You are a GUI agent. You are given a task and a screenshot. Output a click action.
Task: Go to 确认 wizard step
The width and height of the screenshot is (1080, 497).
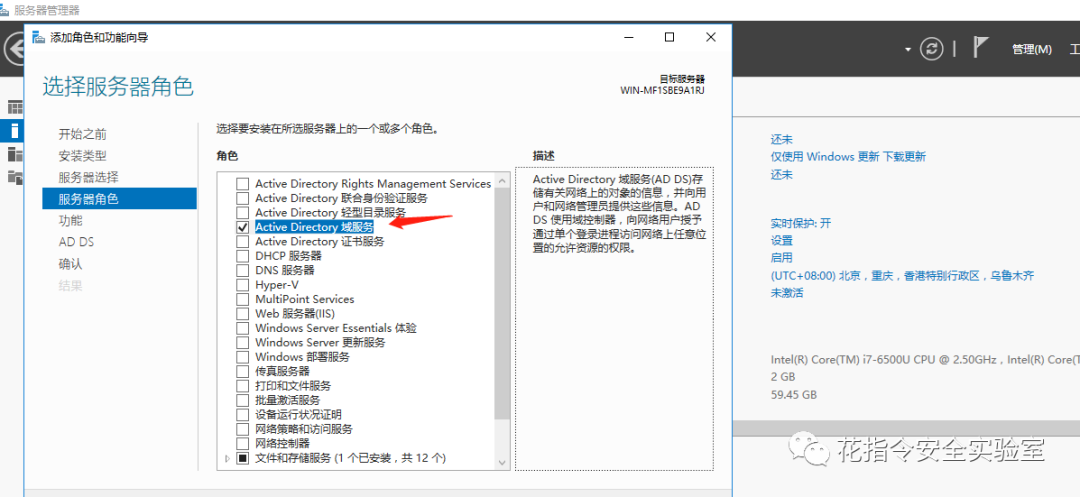70,264
